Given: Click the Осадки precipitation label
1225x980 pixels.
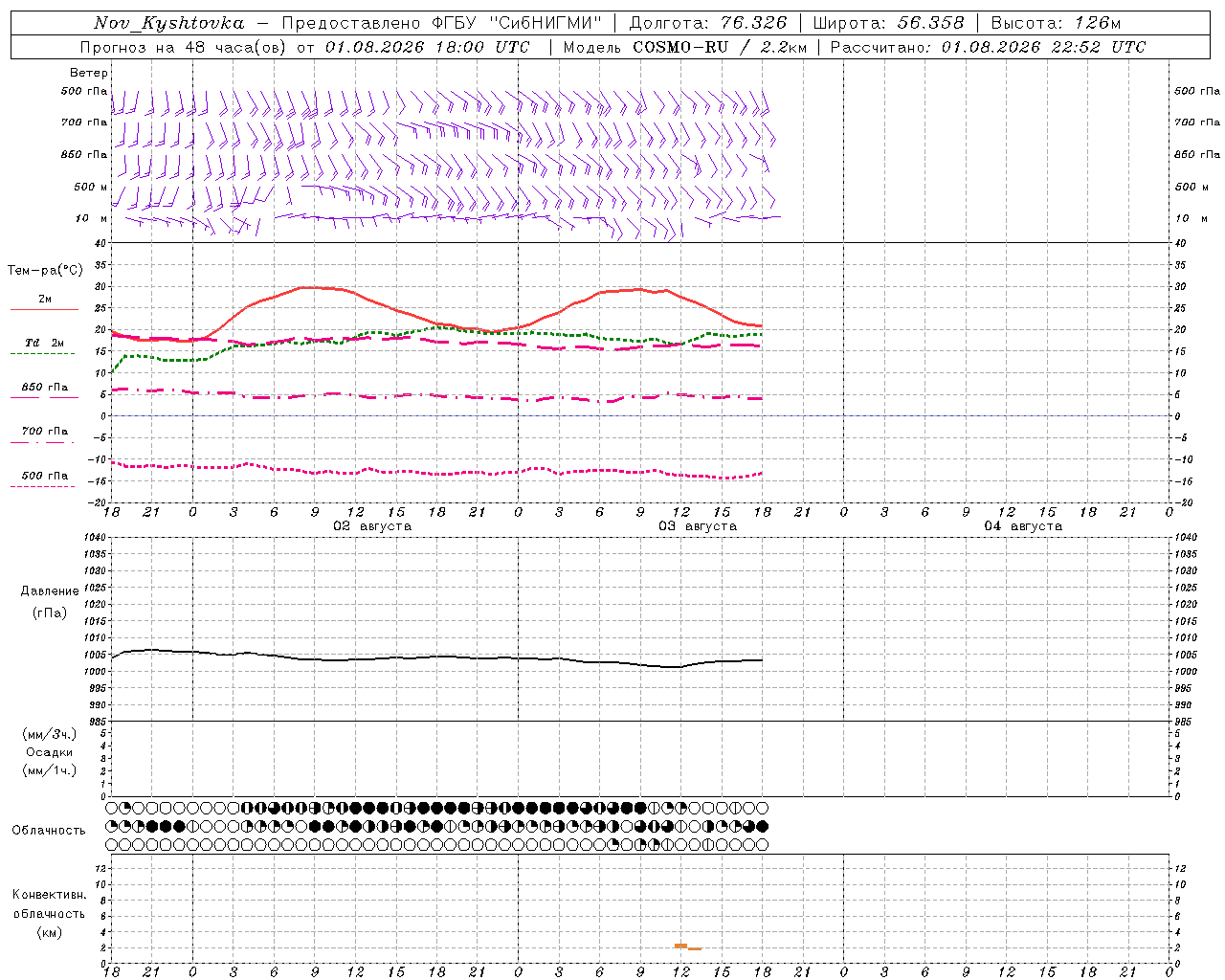Looking at the screenshot, I should pyautogui.click(x=50, y=752).
